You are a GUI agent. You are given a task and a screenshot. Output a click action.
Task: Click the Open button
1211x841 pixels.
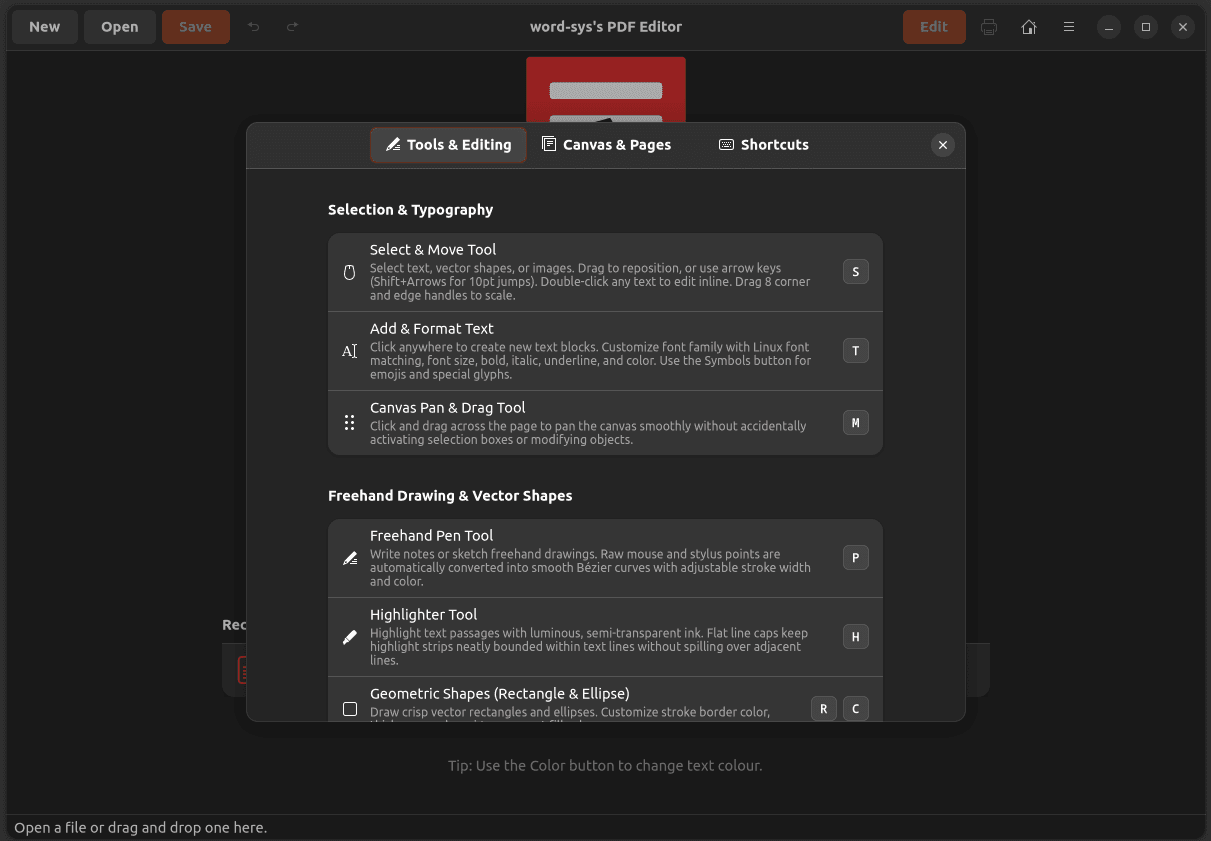pos(120,27)
